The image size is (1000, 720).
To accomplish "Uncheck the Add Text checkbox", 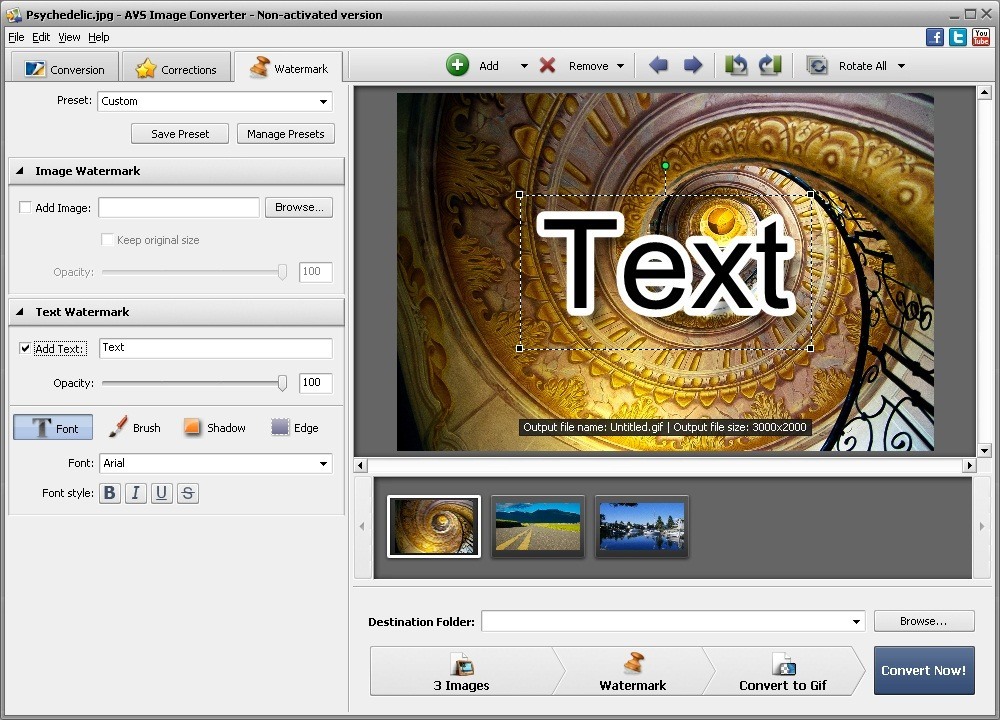I will [24, 347].
